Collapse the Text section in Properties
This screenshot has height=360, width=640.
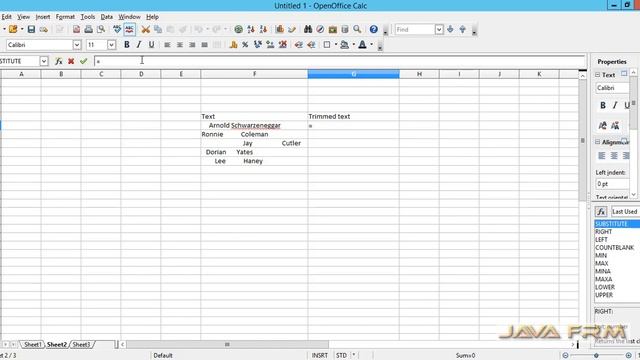[x=598, y=75]
